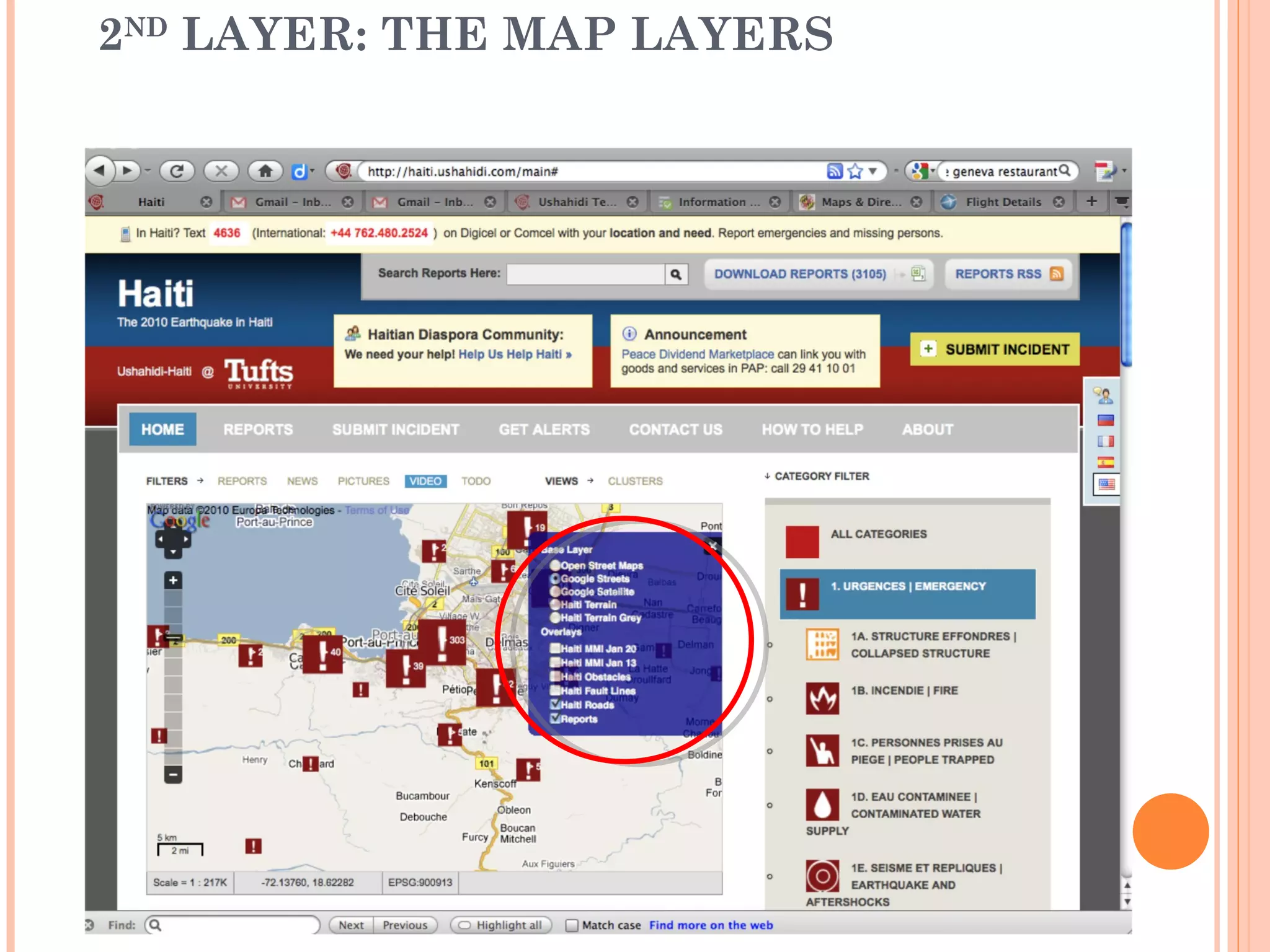
Task: Go to the browser Home icon
Action: pos(265,170)
